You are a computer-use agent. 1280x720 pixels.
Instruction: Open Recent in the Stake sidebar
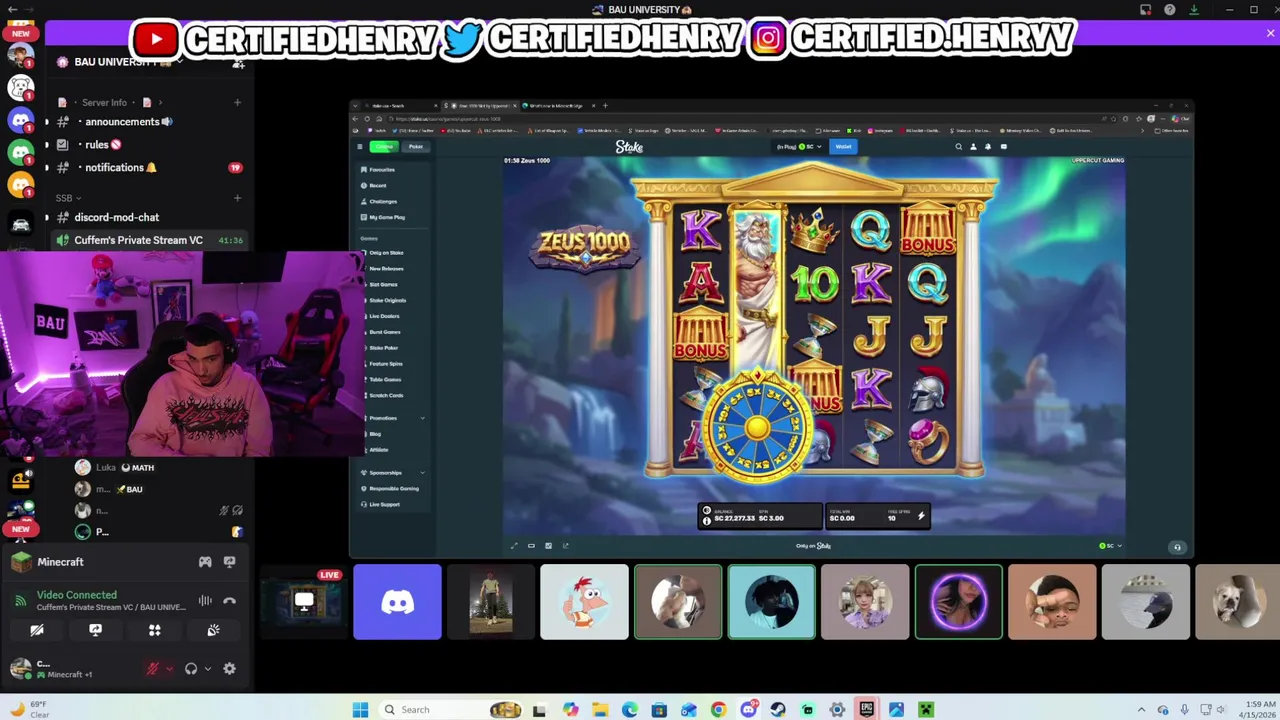pyautogui.click(x=377, y=186)
